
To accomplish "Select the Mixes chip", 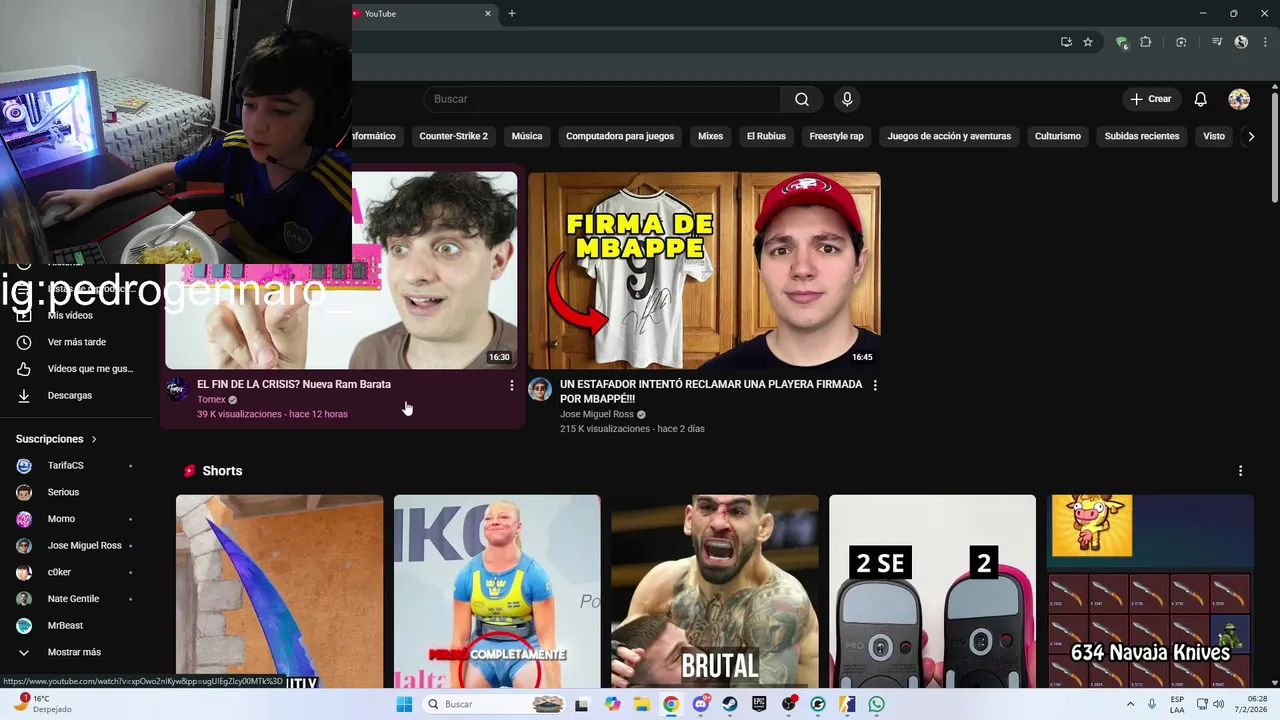I will pyautogui.click(x=710, y=136).
